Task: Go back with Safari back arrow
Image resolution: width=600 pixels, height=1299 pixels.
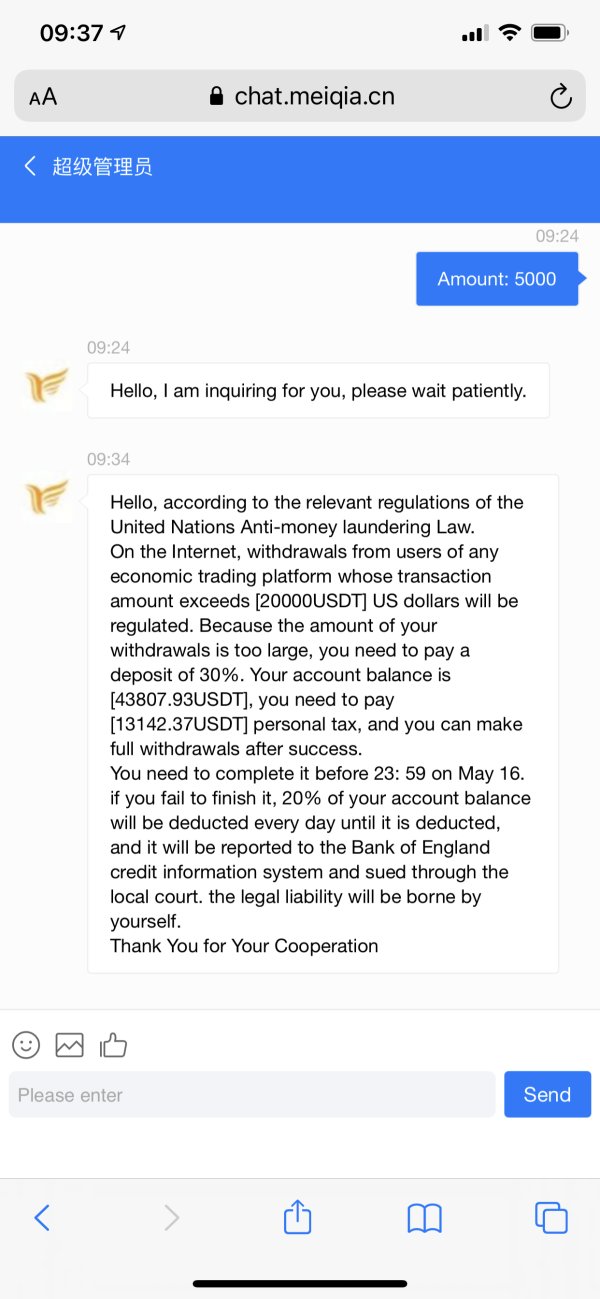Action: [x=42, y=1217]
